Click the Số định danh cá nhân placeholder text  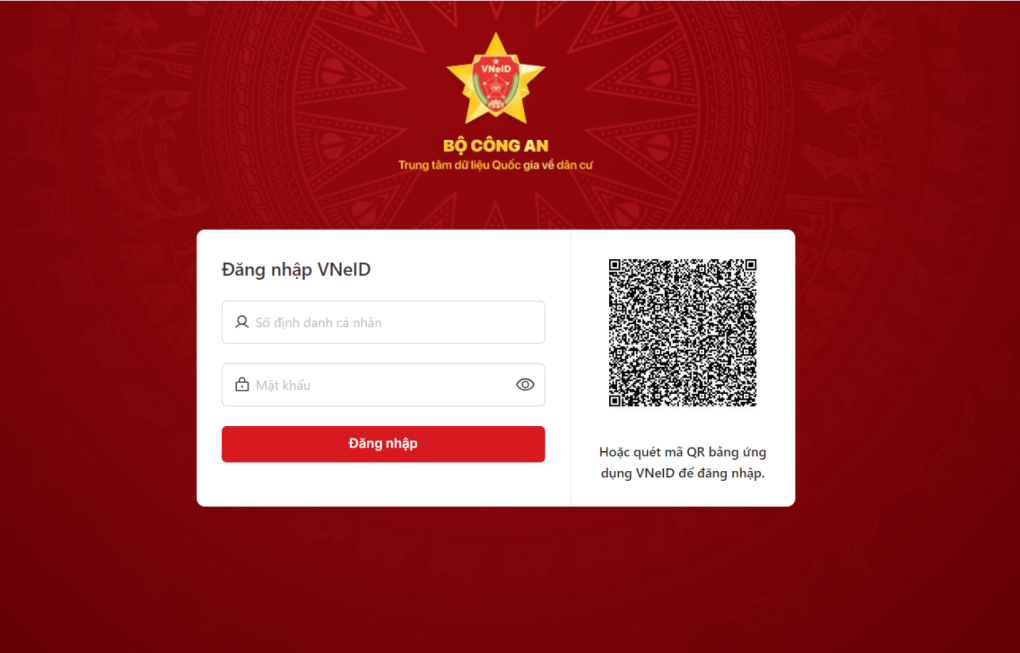pyautogui.click(x=318, y=323)
